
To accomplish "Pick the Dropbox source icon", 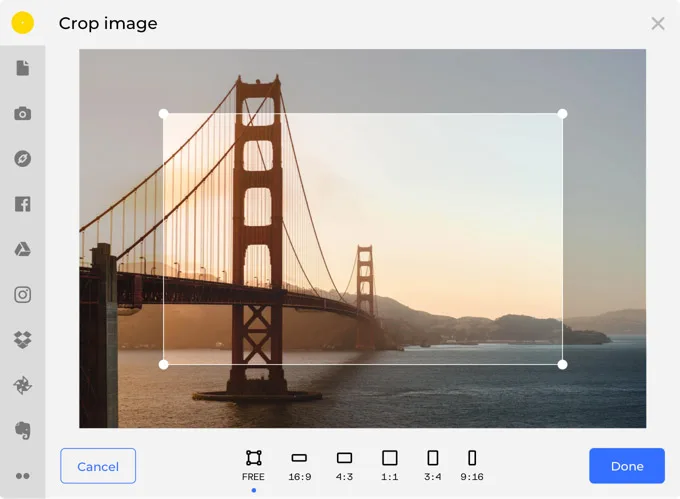I will click(22, 340).
